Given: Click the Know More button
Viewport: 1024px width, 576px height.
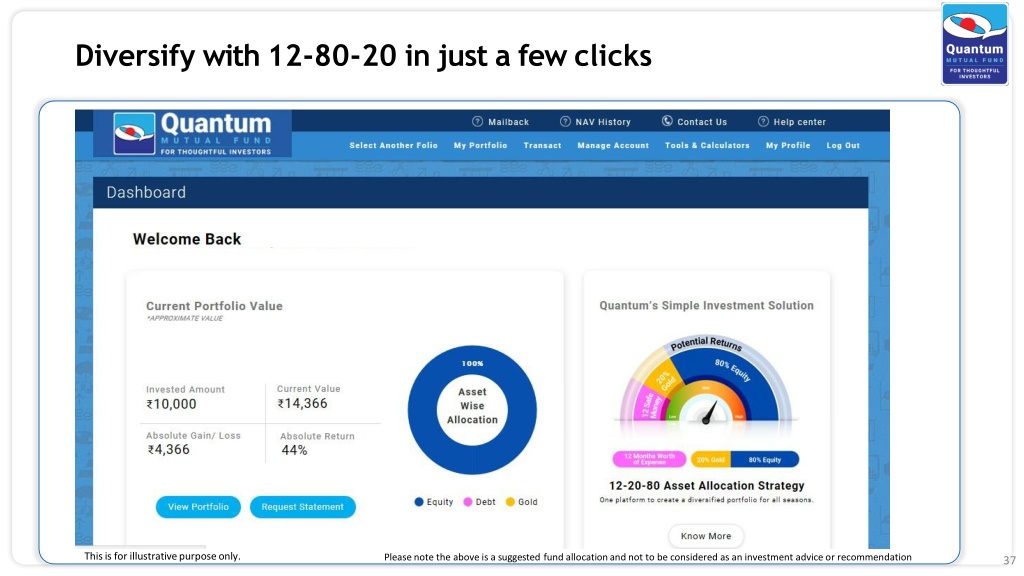Looking at the screenshot, I should (x=706, y=536).
